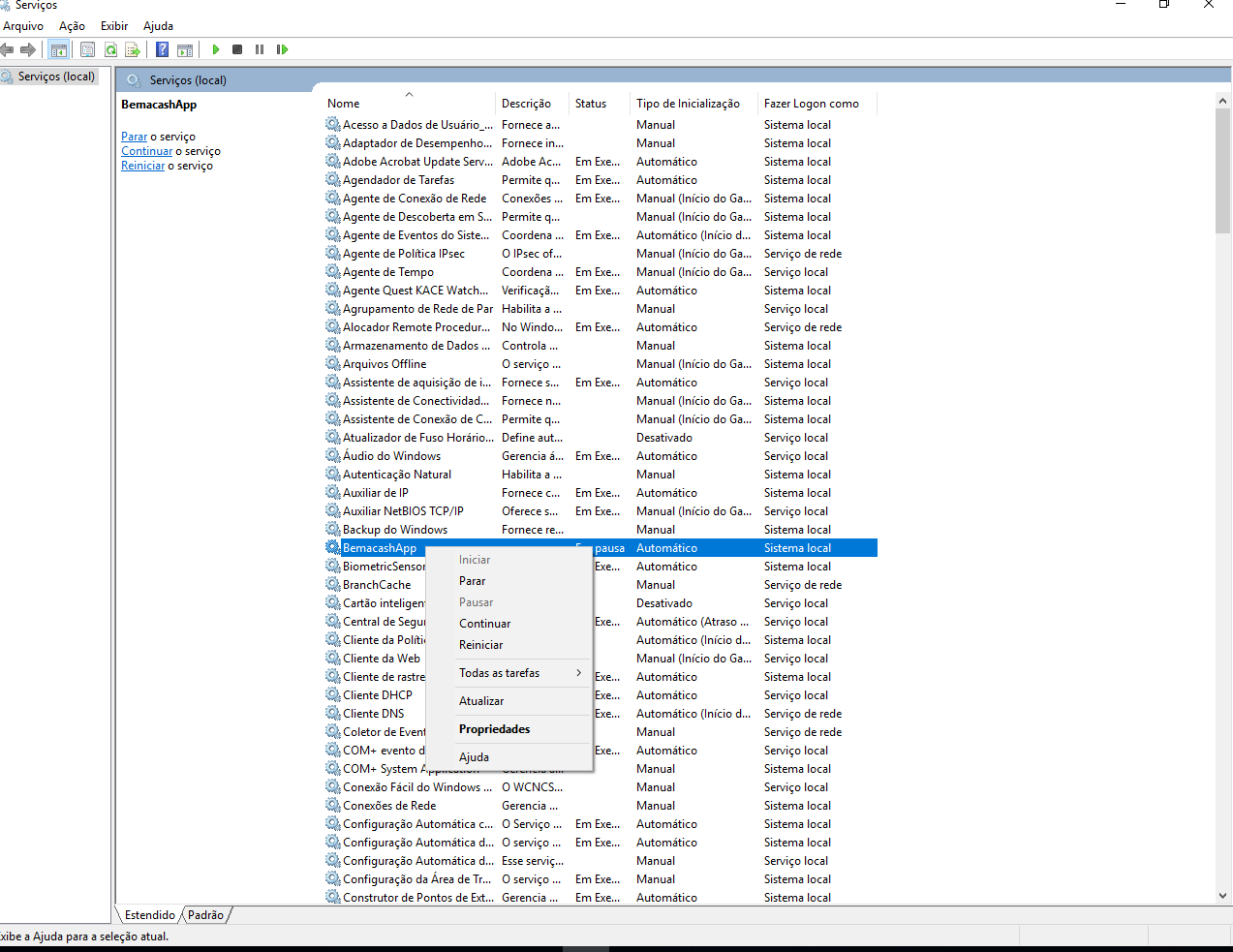Select Agente de Política IPsec service
This screenshot has width=1233, height=952.
[601, 254]
